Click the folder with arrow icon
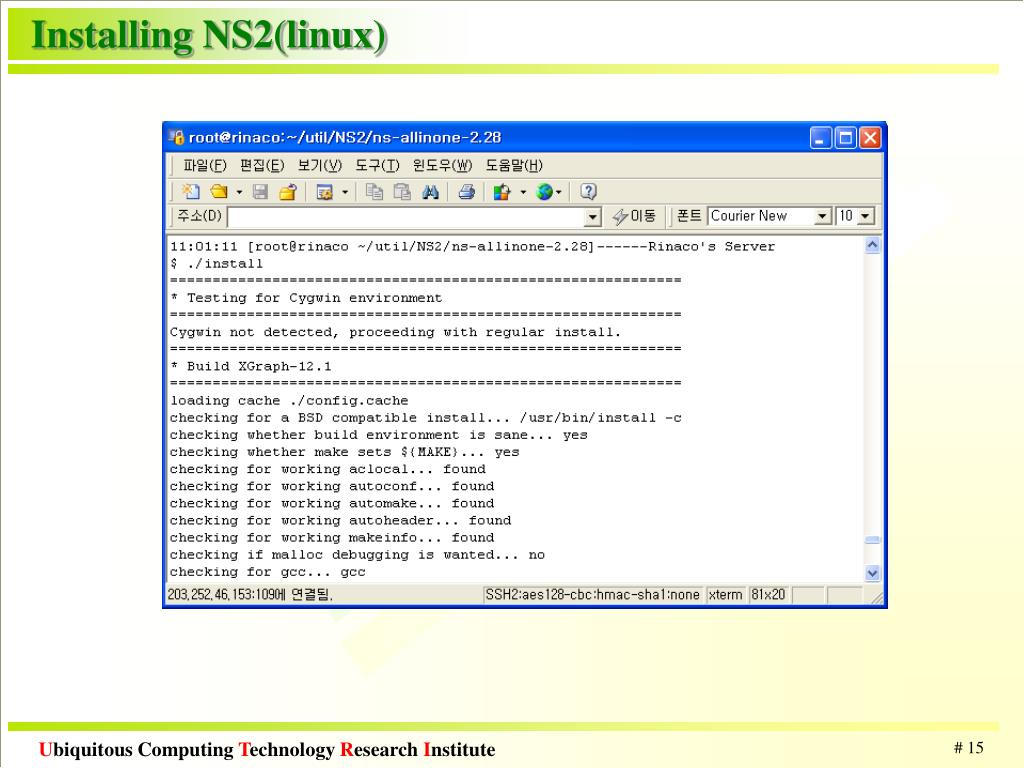1024x768 pixels. point(288,191)
